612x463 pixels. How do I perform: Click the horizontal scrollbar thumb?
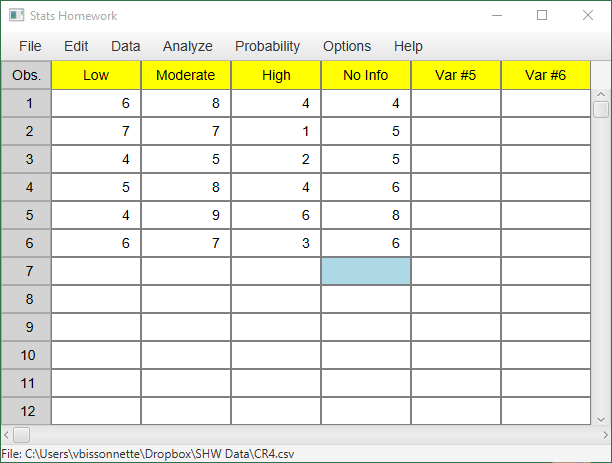tap(21, 435)
